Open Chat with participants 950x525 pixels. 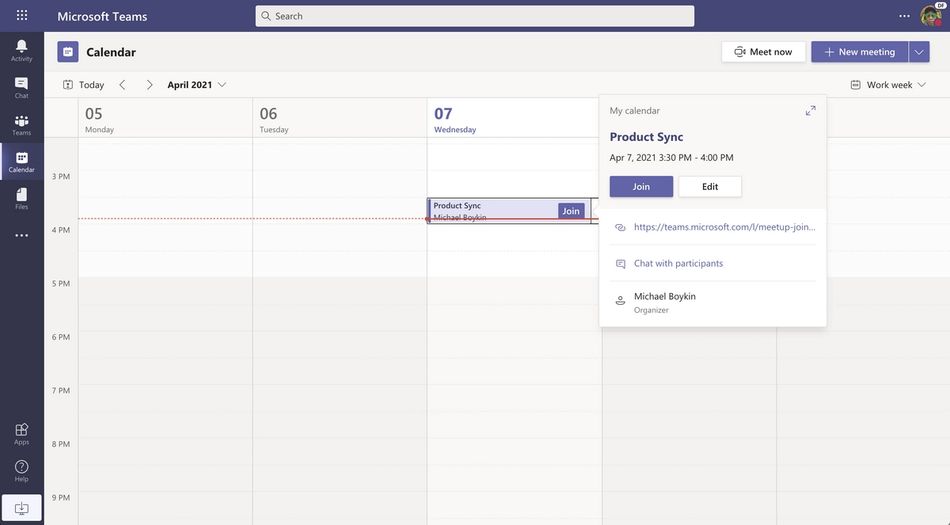[x=678, y=263]
